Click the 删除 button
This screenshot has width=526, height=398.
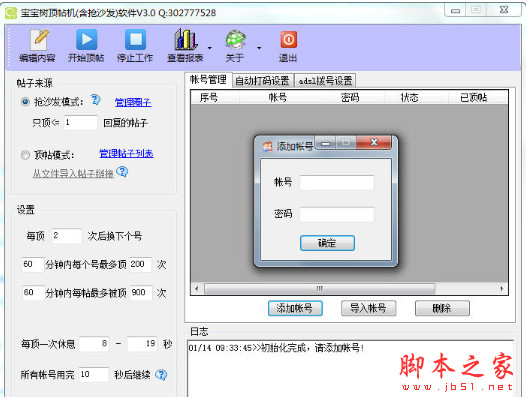(x=442, y=308)
